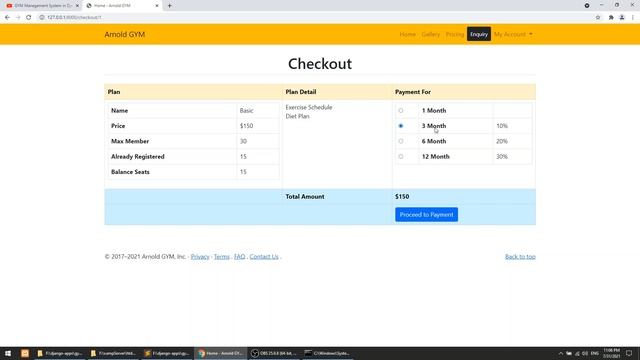Switch to YouTube GYM Management System tab
The image size is (640, 360).
click(x=42, y=6)
